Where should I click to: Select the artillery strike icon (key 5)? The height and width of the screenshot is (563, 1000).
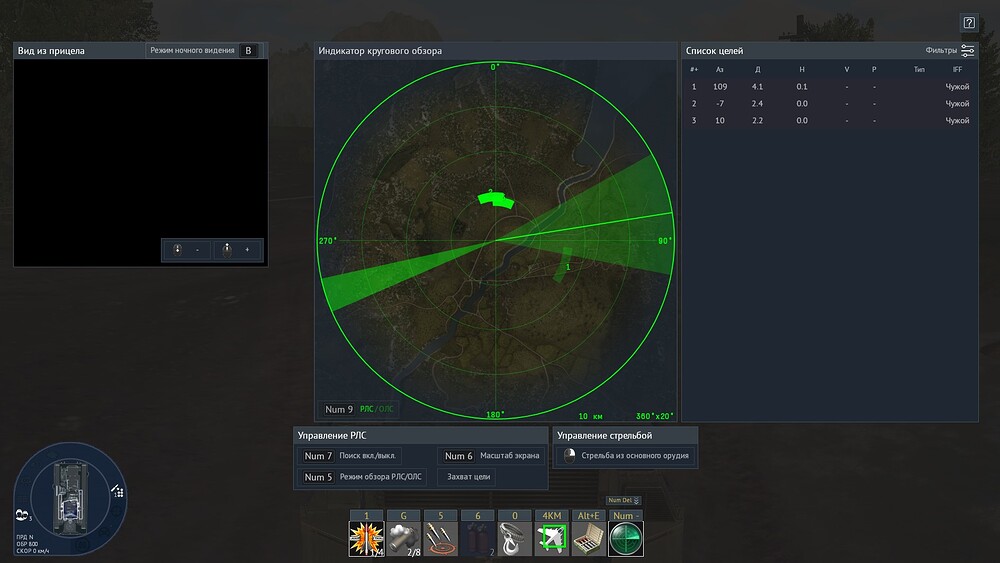[441, 539]
